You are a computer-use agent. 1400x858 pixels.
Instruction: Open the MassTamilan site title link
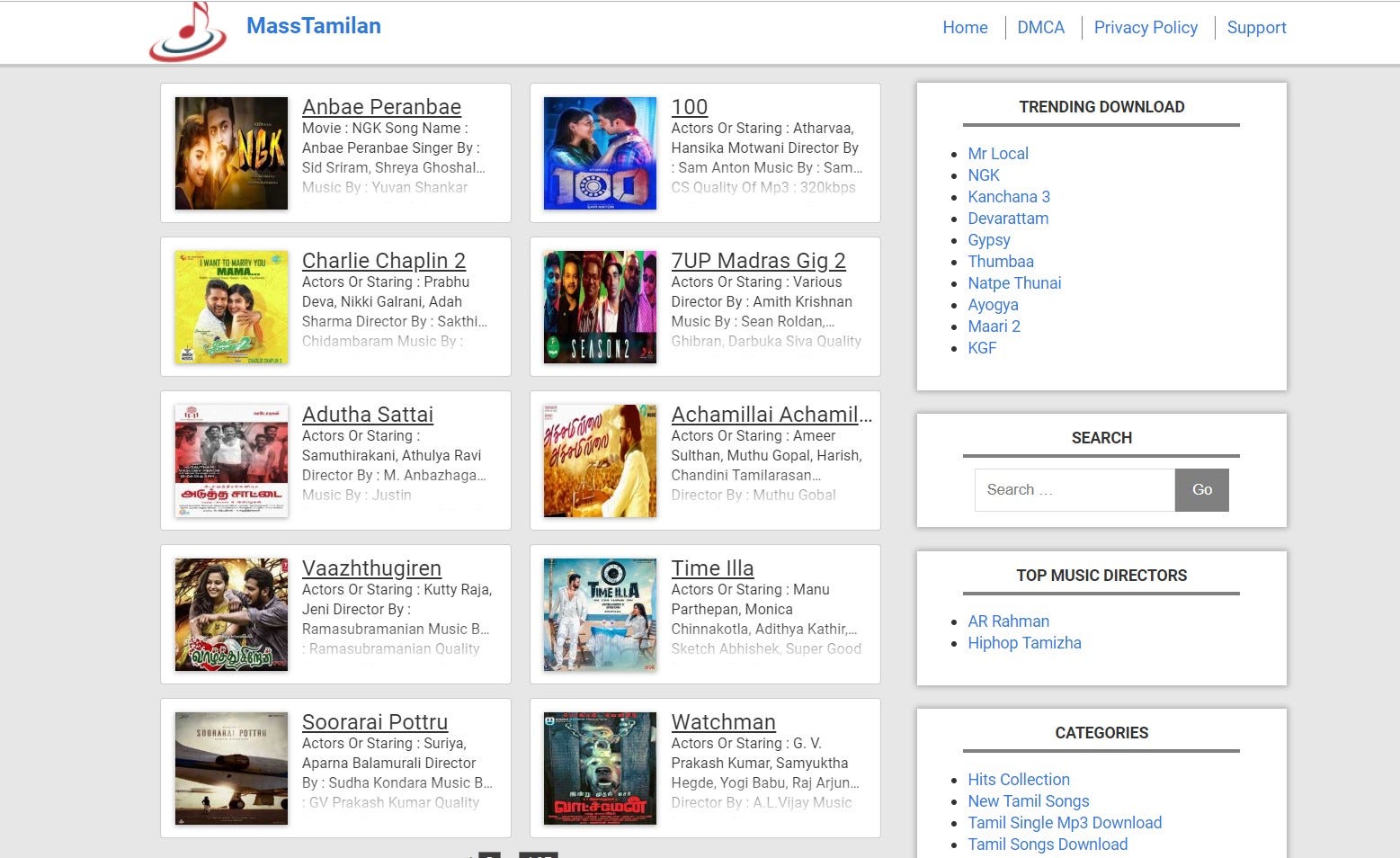314,26
